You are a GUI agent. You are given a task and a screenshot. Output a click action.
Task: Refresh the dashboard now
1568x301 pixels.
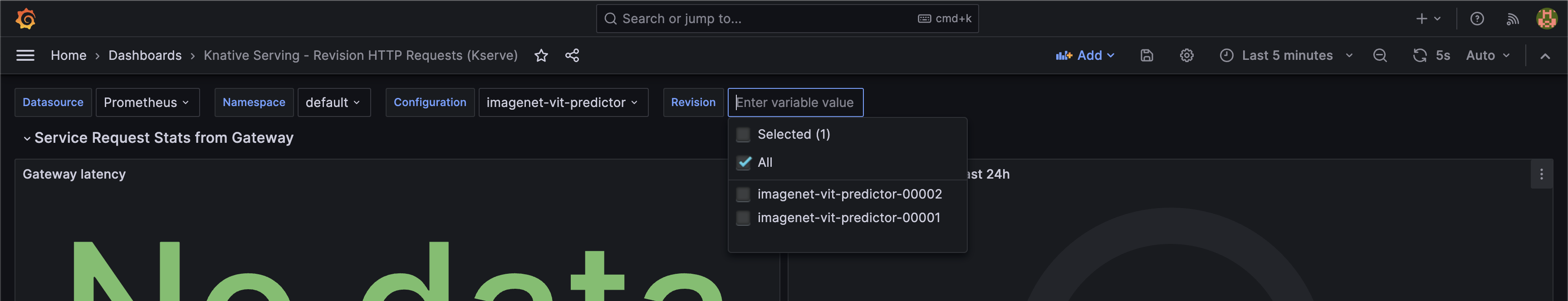[x=1420, y=56]
